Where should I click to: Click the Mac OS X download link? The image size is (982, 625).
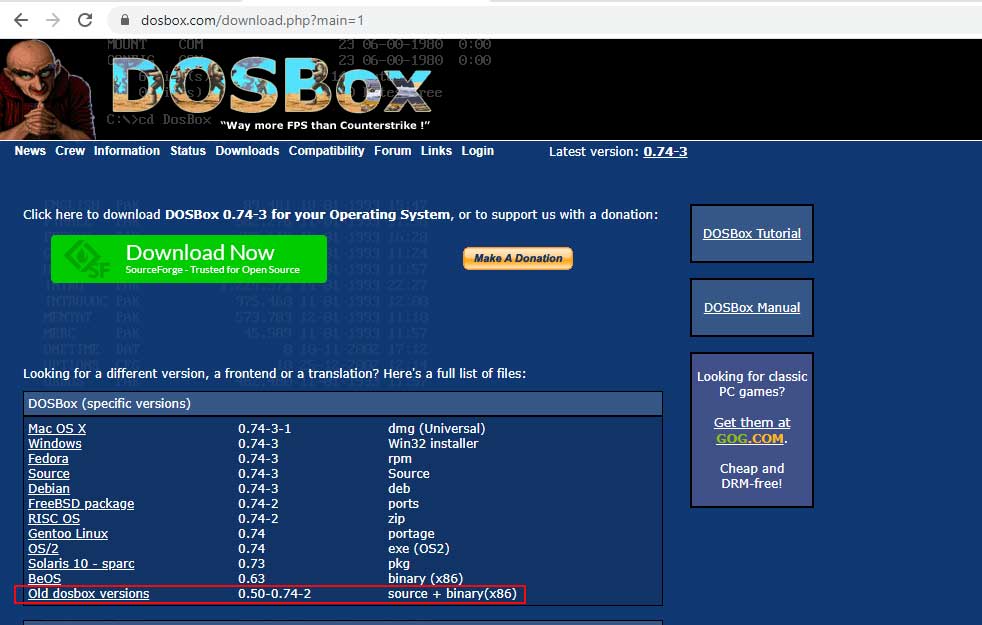coord(57,428)
